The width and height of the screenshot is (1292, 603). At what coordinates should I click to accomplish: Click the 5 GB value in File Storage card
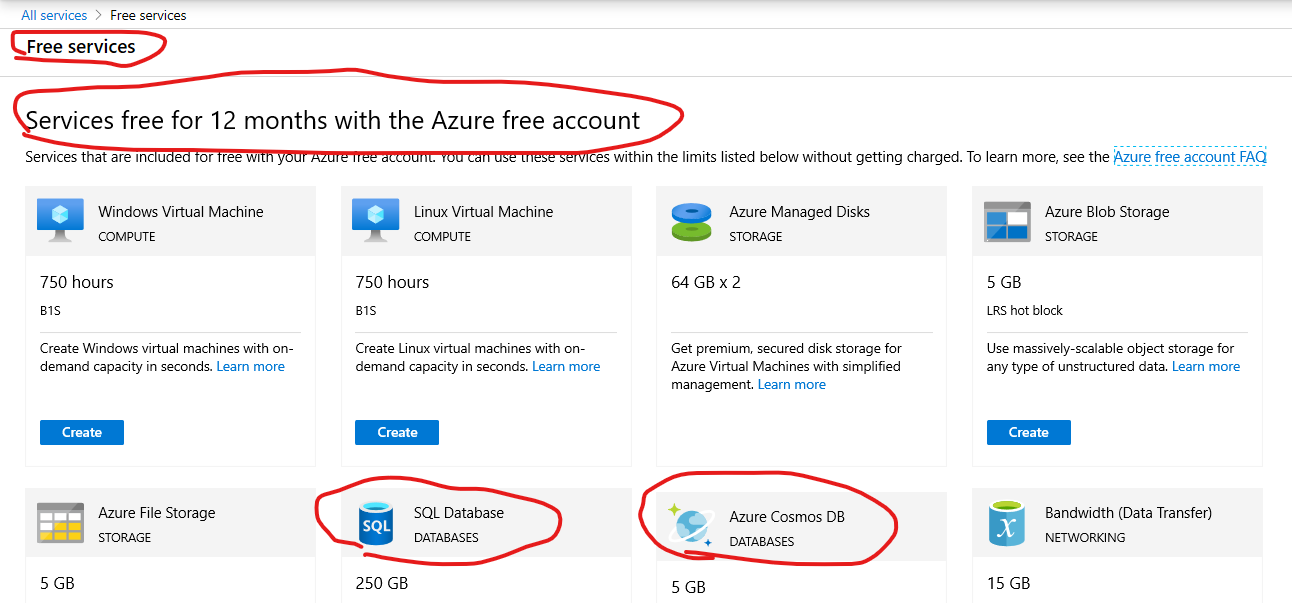pos(57,583)
